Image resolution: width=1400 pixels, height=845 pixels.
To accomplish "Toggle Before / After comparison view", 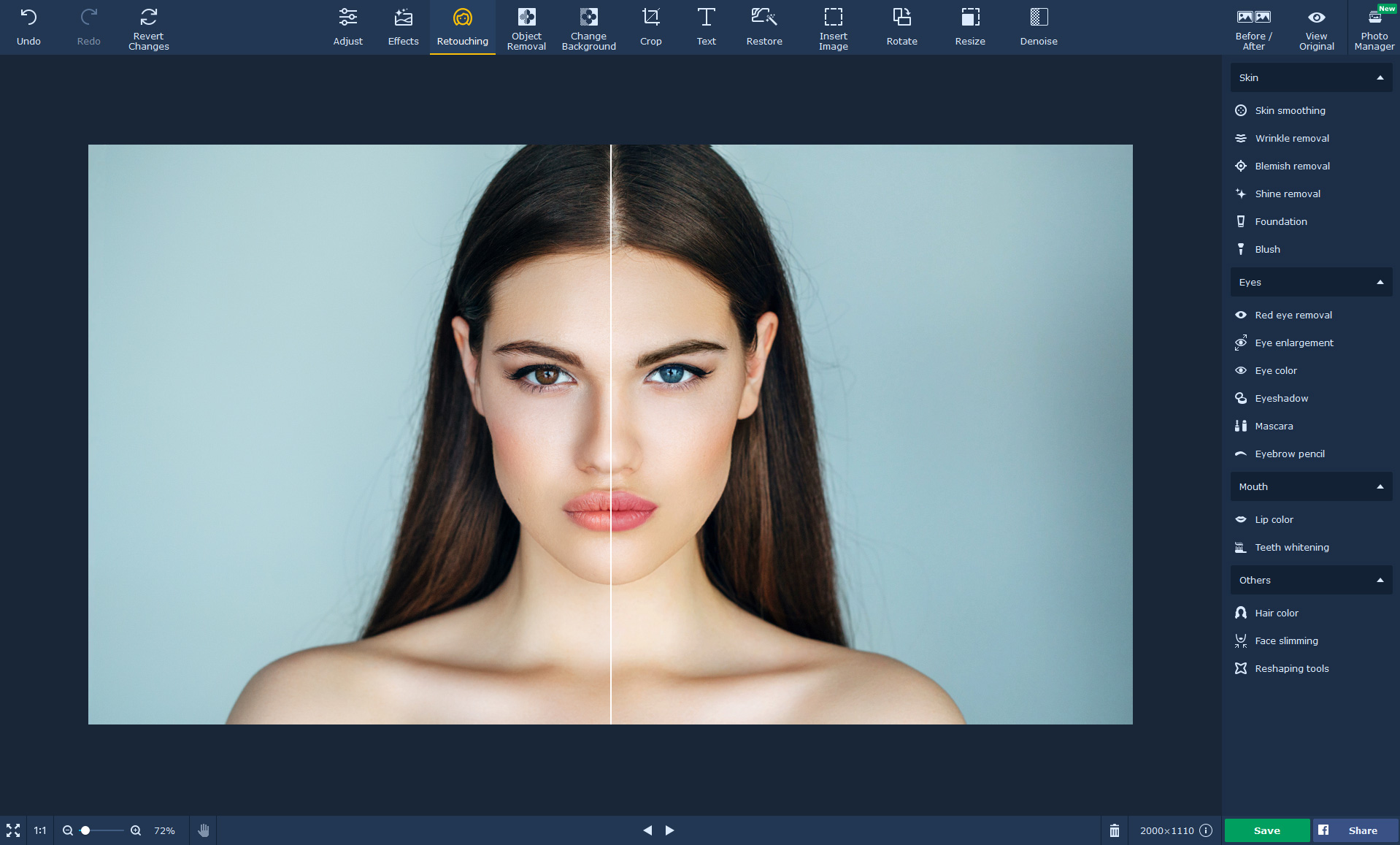I will (1253, 27).
